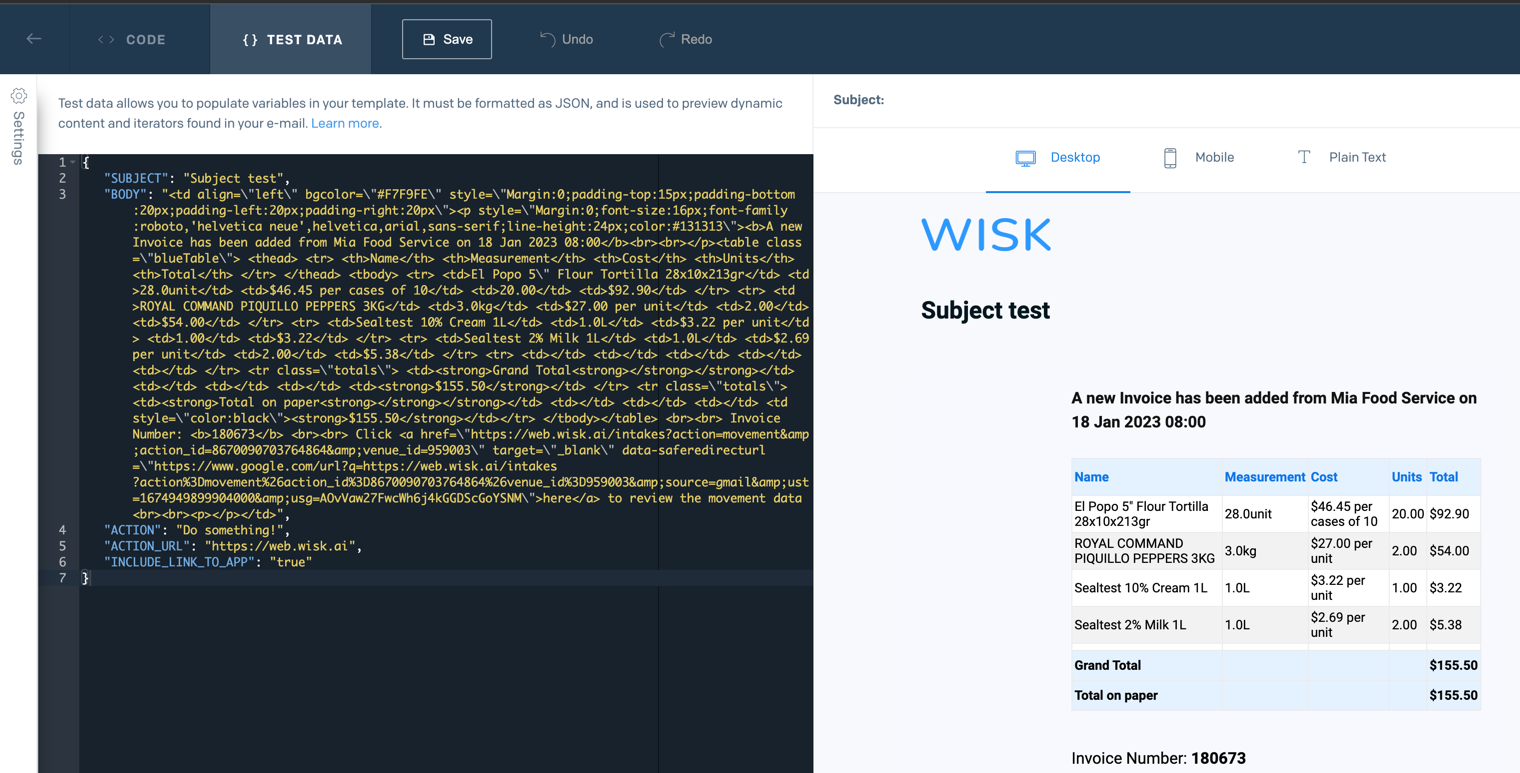Click the $92.90 total cell
The height and width of the screenshot is (773, 1520).
tap(1453, 514)
